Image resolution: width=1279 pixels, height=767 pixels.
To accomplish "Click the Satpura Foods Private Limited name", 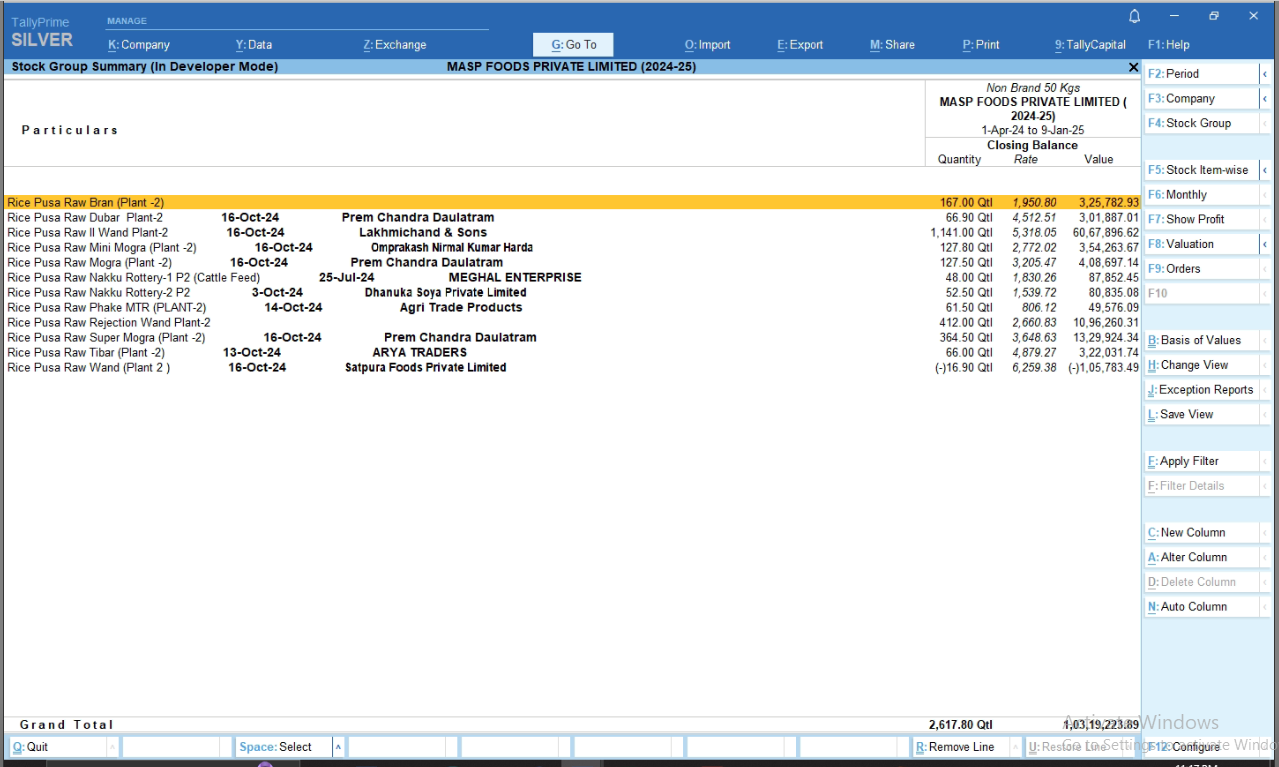I will (x=426, y=368).
